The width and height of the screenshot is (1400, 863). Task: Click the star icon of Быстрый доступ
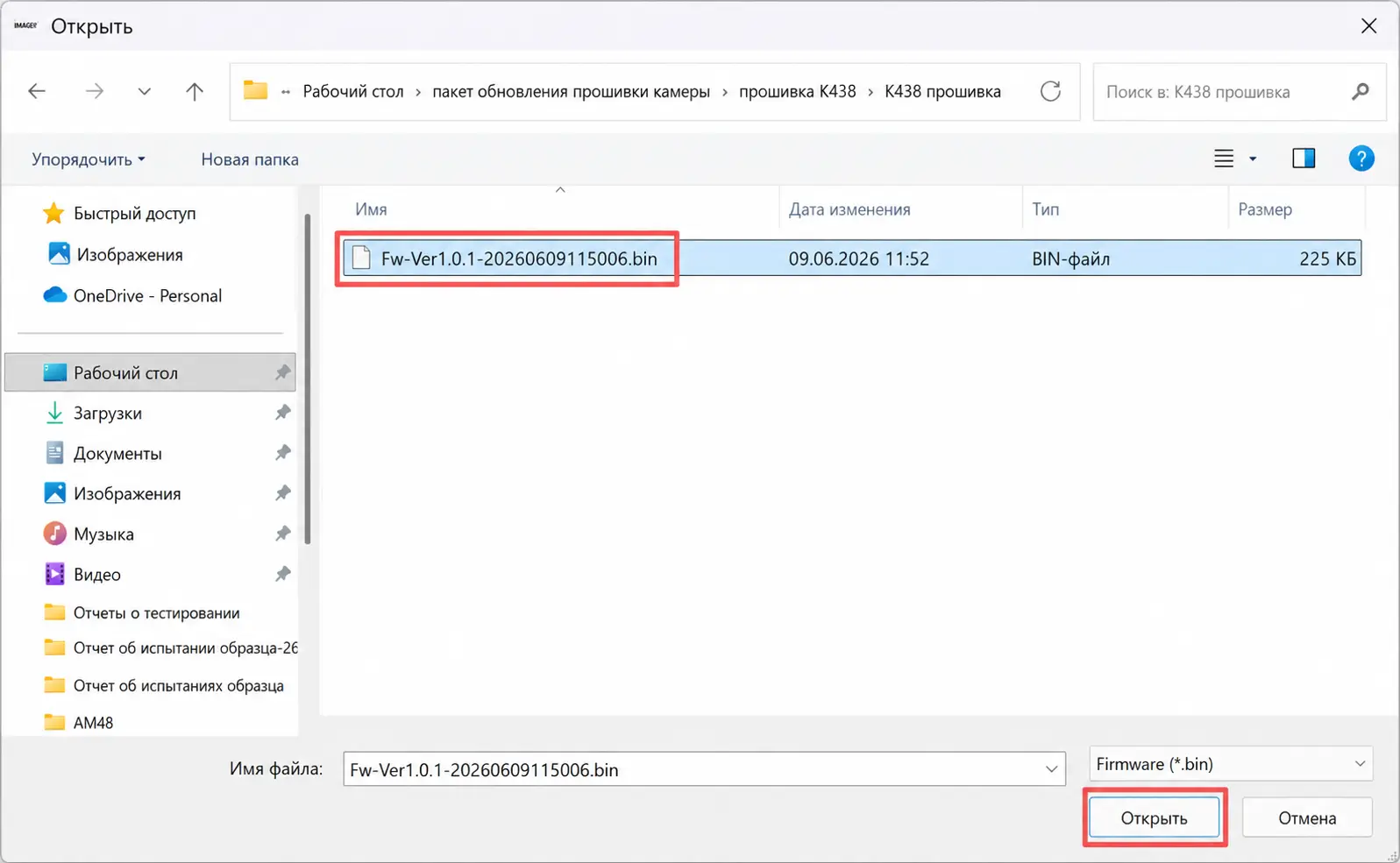[x=53, y=212]
